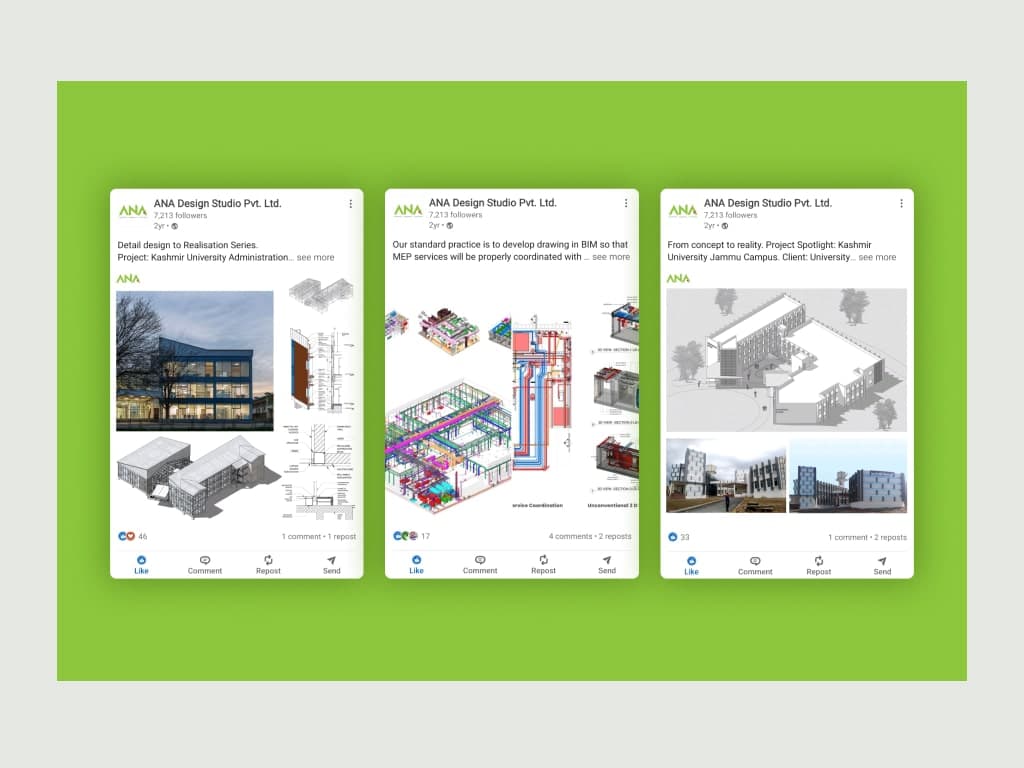Click 'Our standard practice is to develop' text
The image size is (1024, 768).
point(462,244)
